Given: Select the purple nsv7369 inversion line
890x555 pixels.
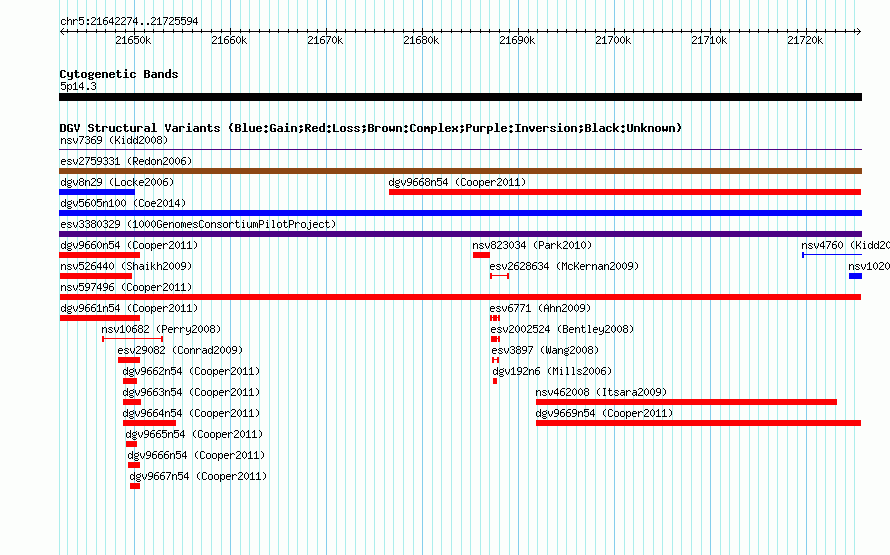Looking at the screenshot, I should [x=460, y=150].
